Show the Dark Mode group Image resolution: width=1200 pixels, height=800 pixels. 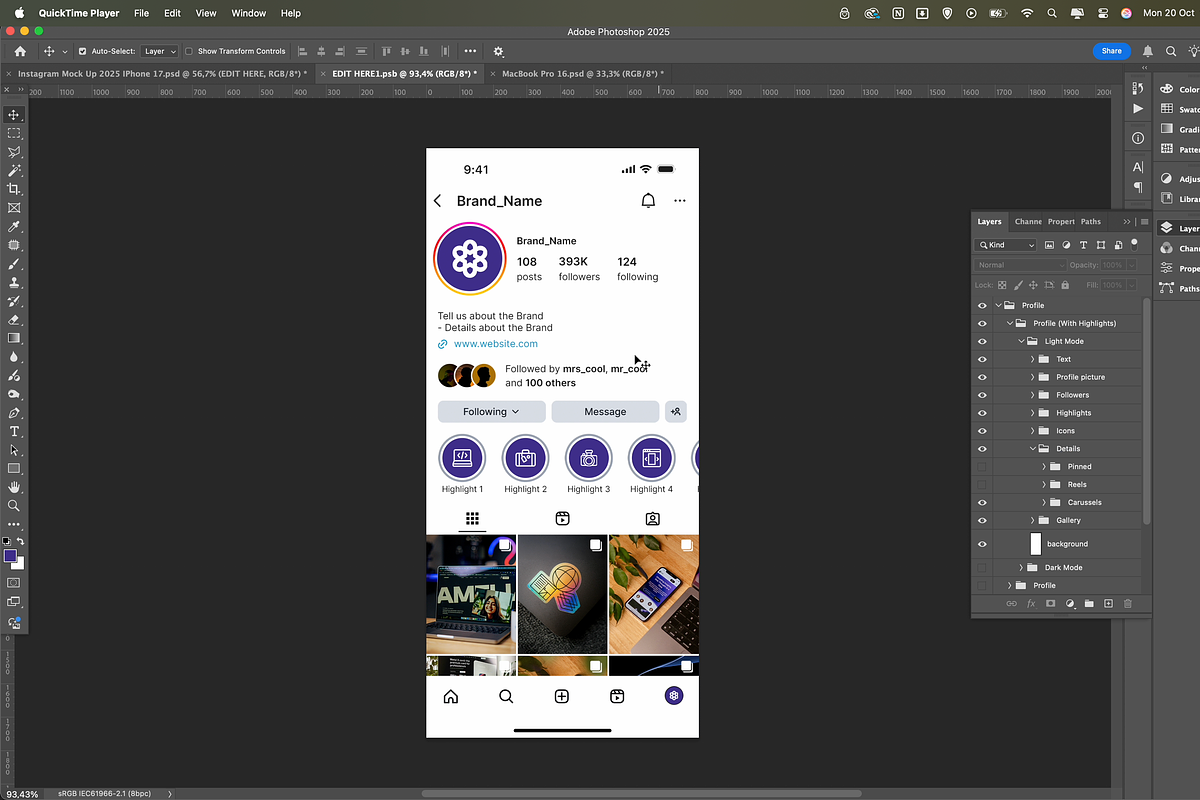982,568
